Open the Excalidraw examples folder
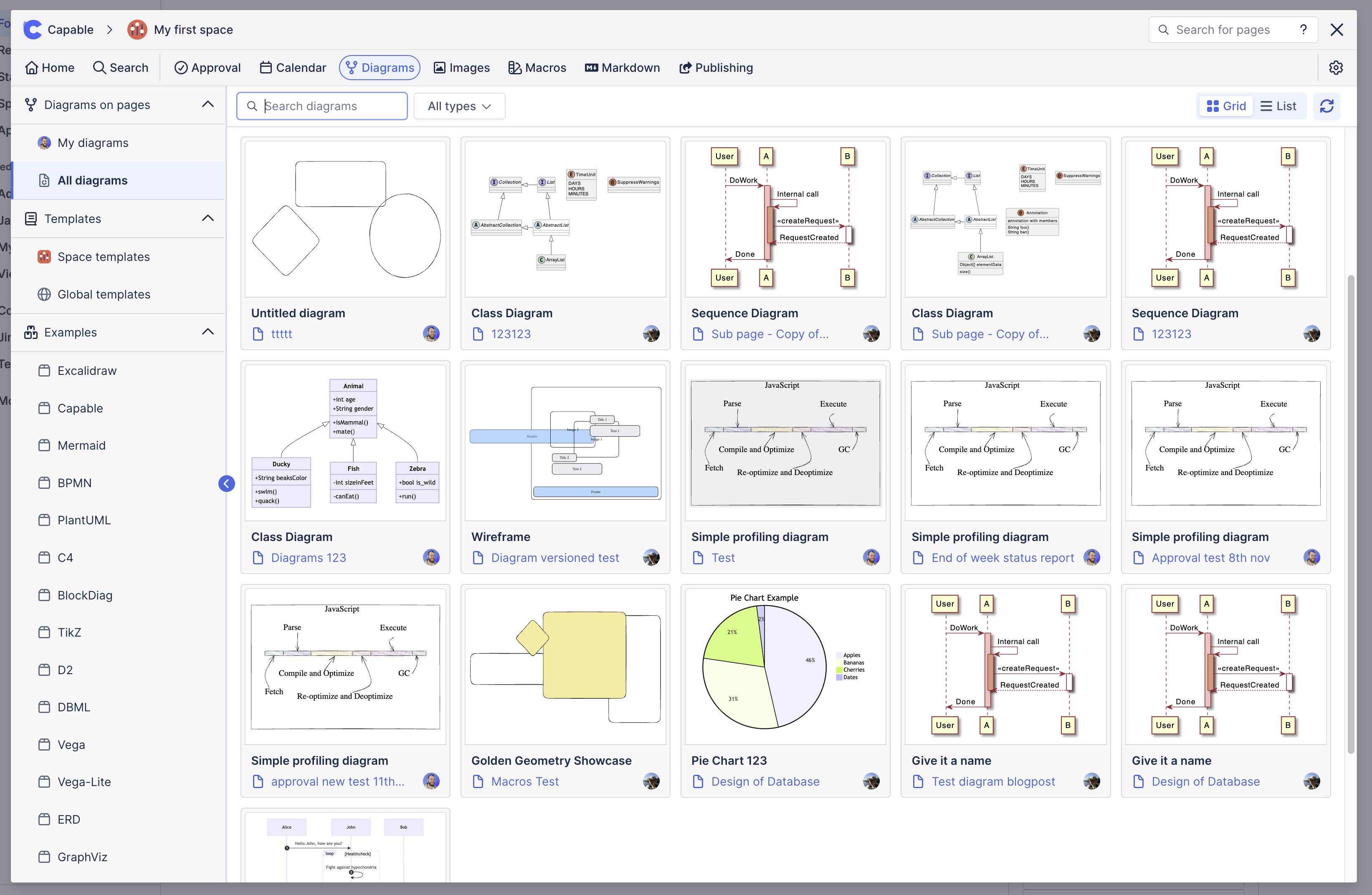Screen dimensions: 1372x895 [x=86, y=371]
